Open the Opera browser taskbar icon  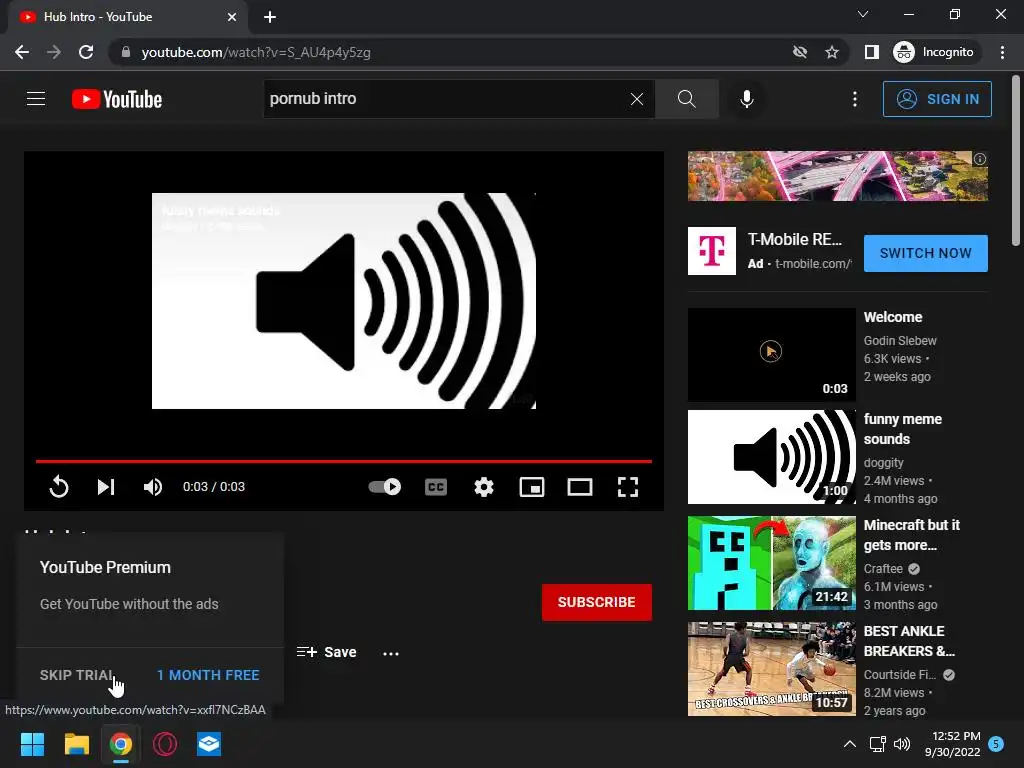pyautogui.click(x=165, y=744)
